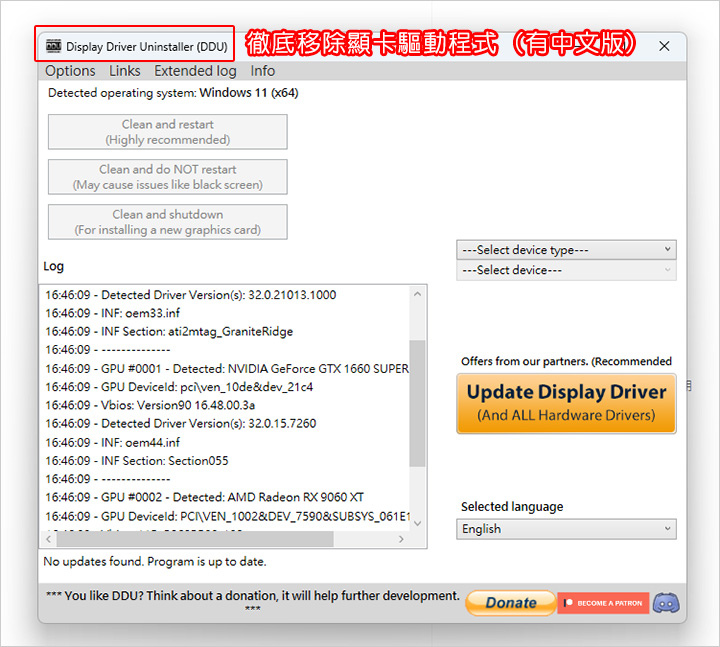Select log line ati2mtag_GraniteRidge
Screen dimensions: 720x647
(169, 332)
